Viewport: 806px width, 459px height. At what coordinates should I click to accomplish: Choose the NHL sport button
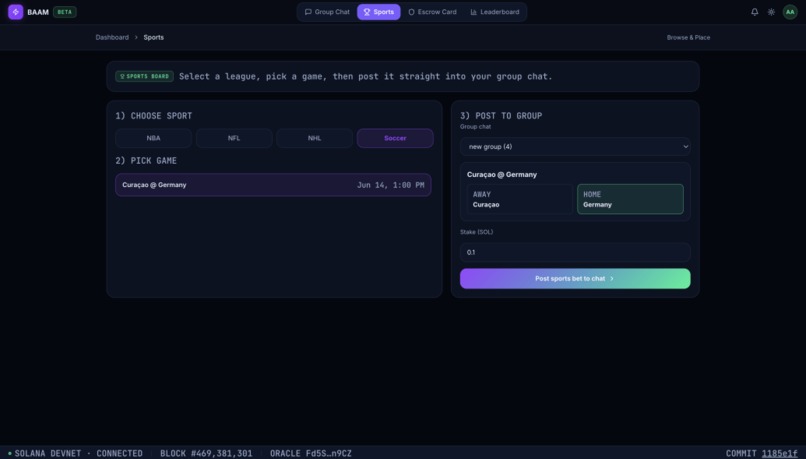click(x=314, y=138)
